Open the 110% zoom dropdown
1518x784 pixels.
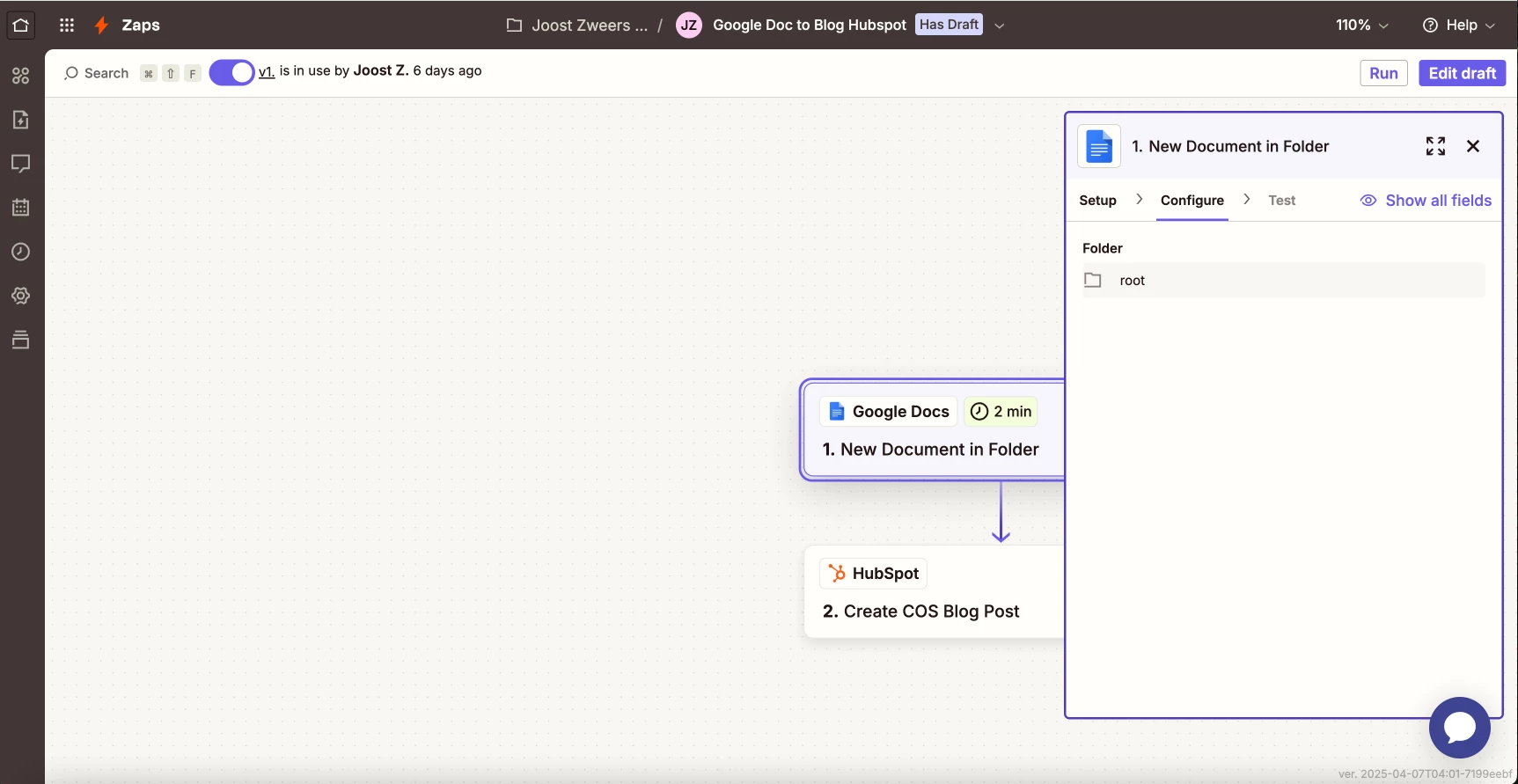tap(1361, 25)
